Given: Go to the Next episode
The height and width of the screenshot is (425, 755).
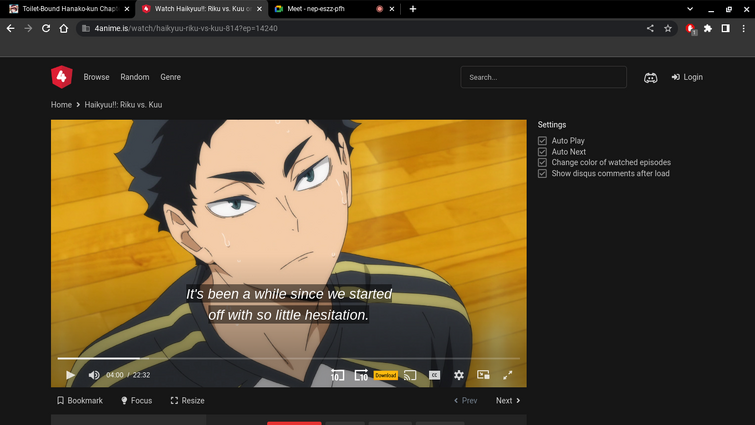Looking at the screenshot, I should 508,400.
